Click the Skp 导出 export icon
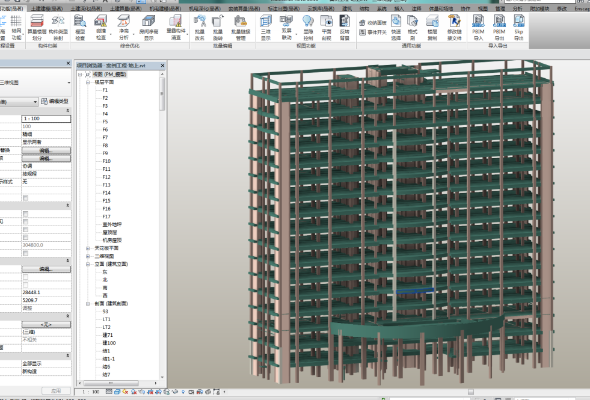The image size is (590, 400). 519,27
